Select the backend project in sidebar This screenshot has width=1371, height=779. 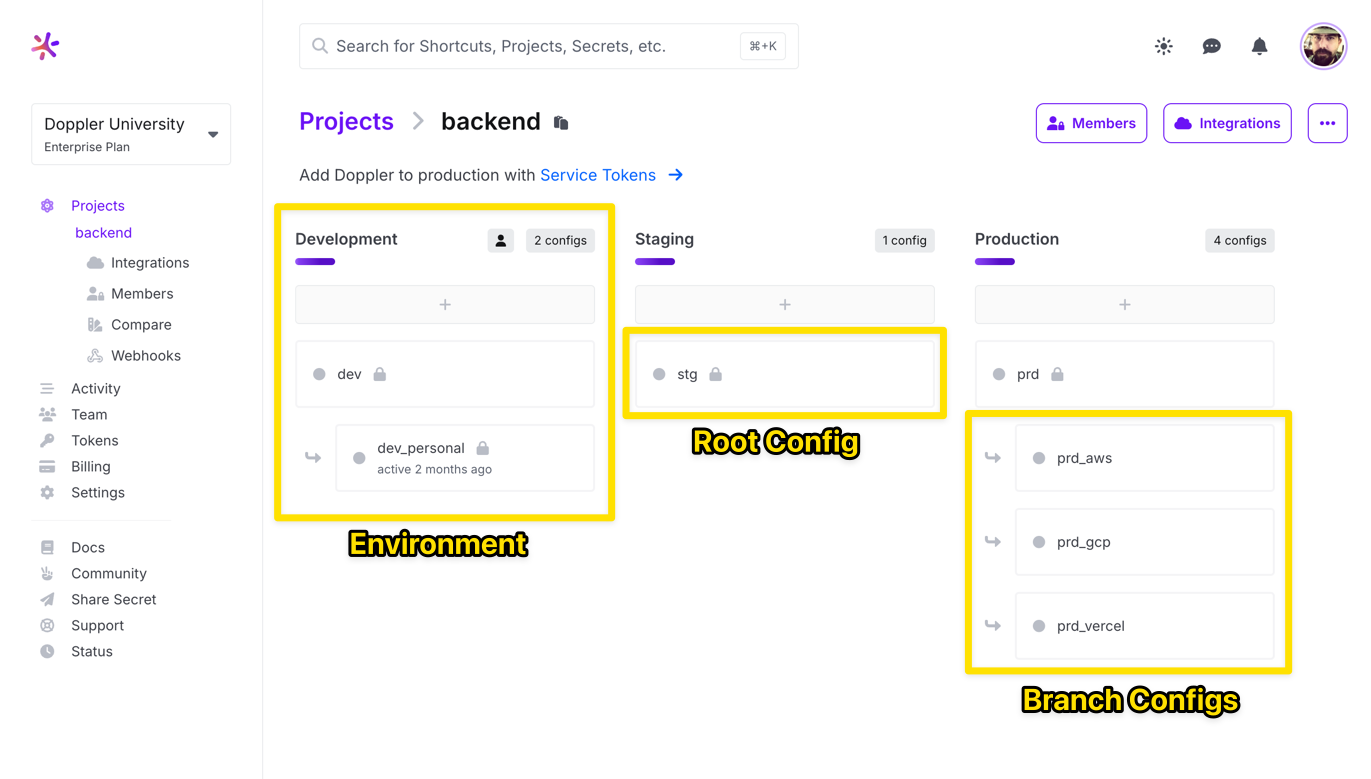[x=103, y=233]
